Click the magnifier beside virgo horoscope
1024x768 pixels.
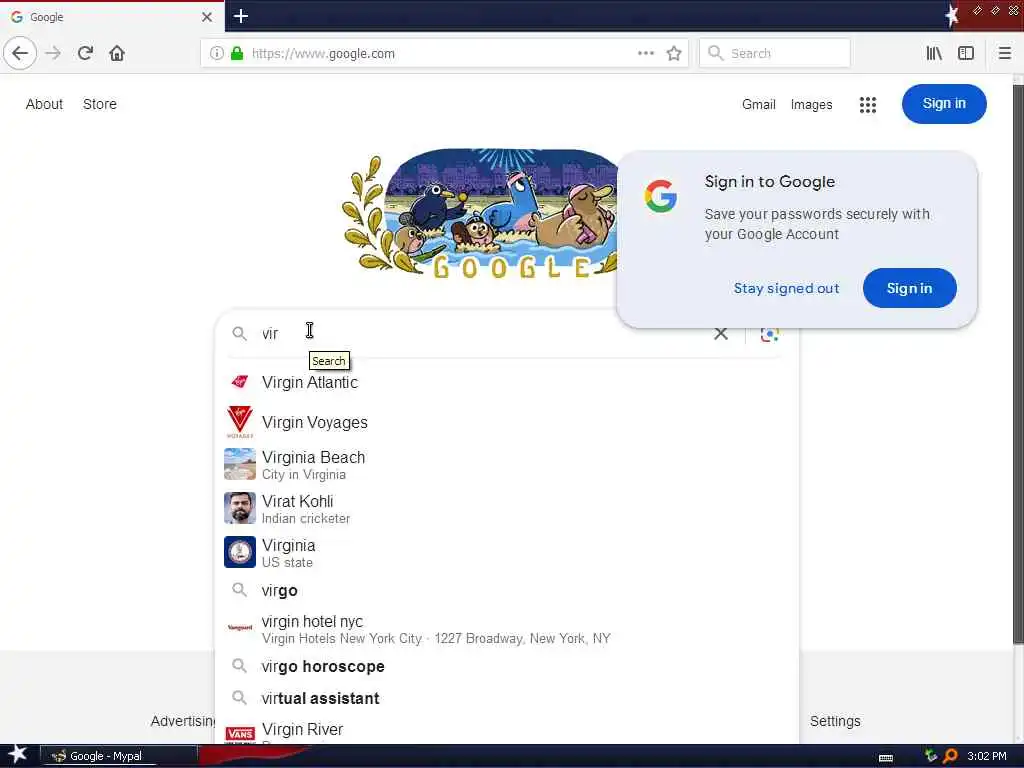(x=240, y=666)
